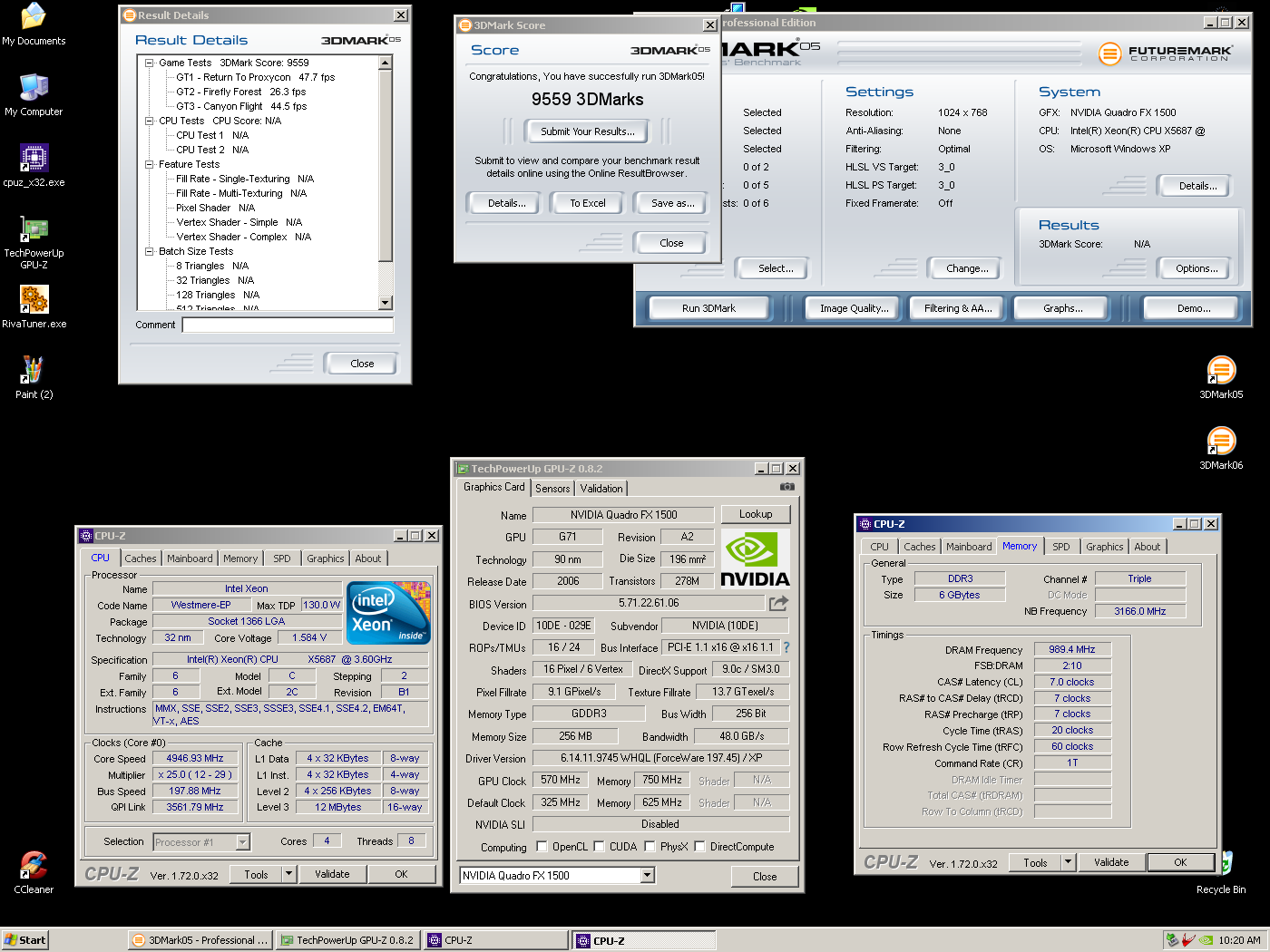Switch to TechPowerUp GPU-Z taskbar button
Image resolution: width=1270 pixels, height=952 pixels.
[x=347, y=940]
